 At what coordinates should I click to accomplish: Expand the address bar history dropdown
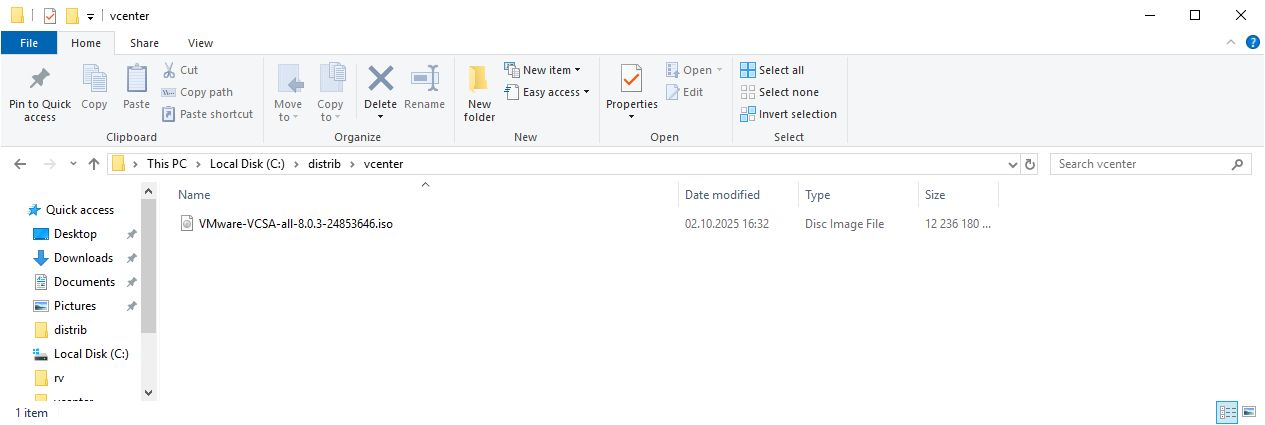[x=1012, y=164]
